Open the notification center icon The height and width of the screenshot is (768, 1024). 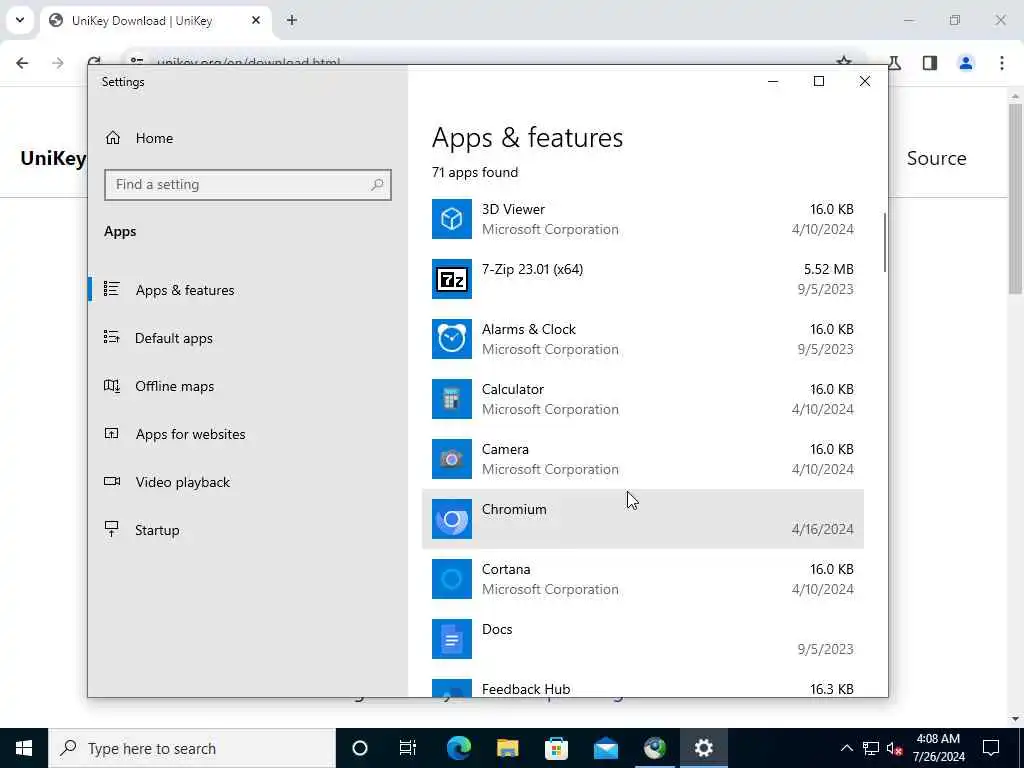click(991, 748)
